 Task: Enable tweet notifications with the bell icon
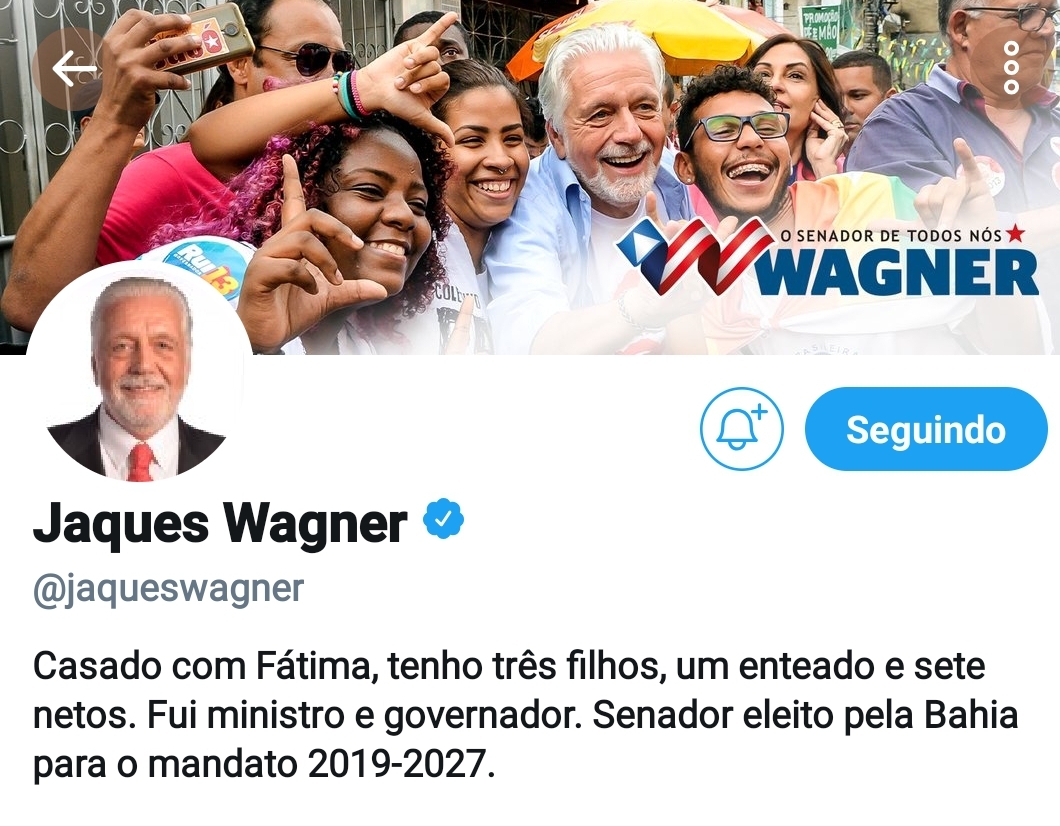click(741, 428)
